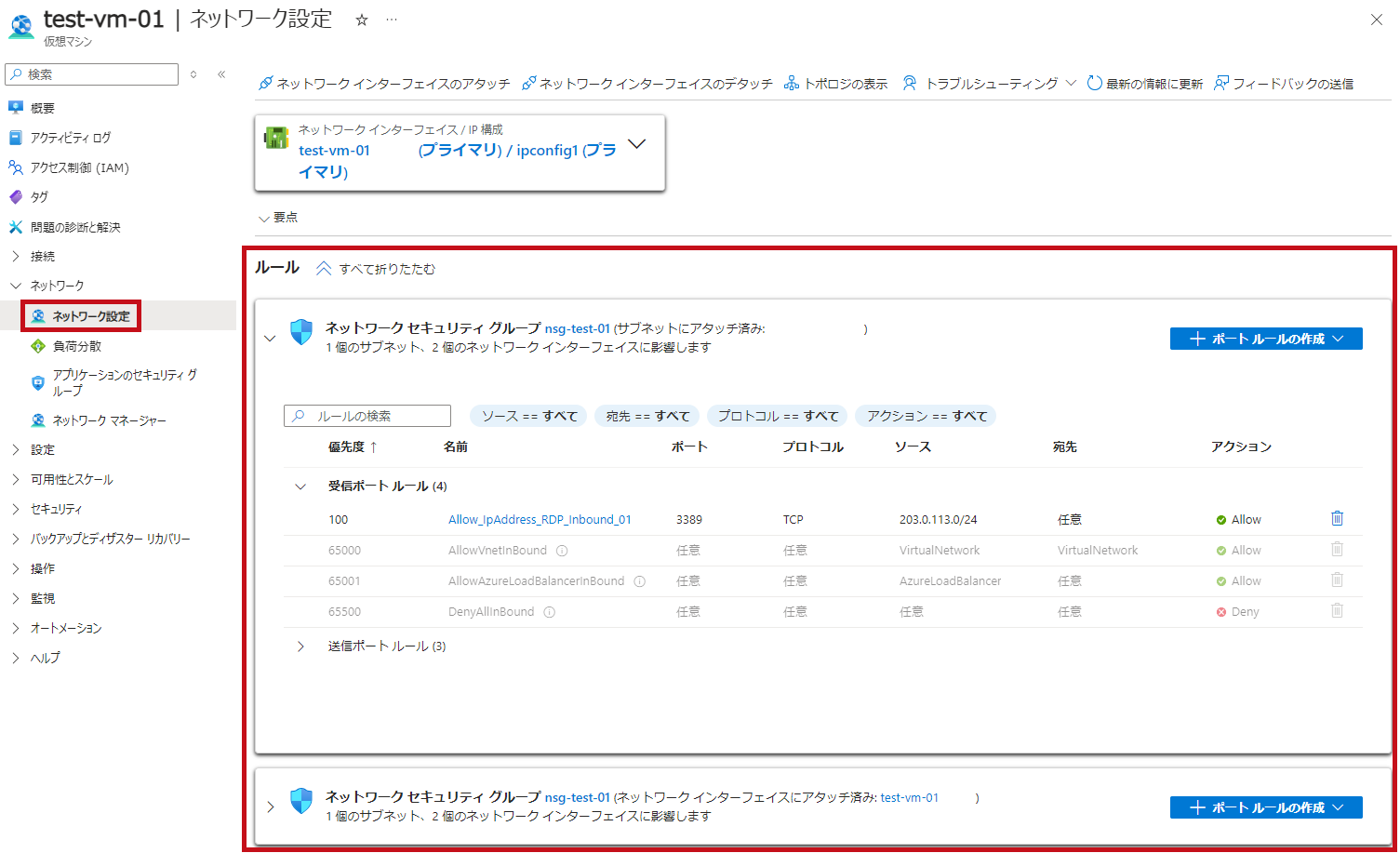Click the プロトコル == すべて filter pill

[778, 416]
